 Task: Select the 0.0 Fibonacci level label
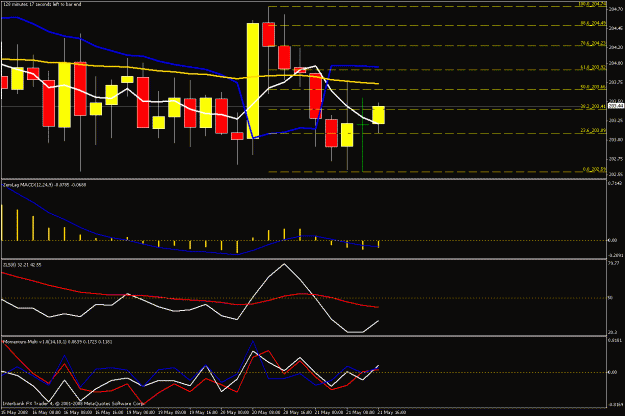tap(594, 169)
